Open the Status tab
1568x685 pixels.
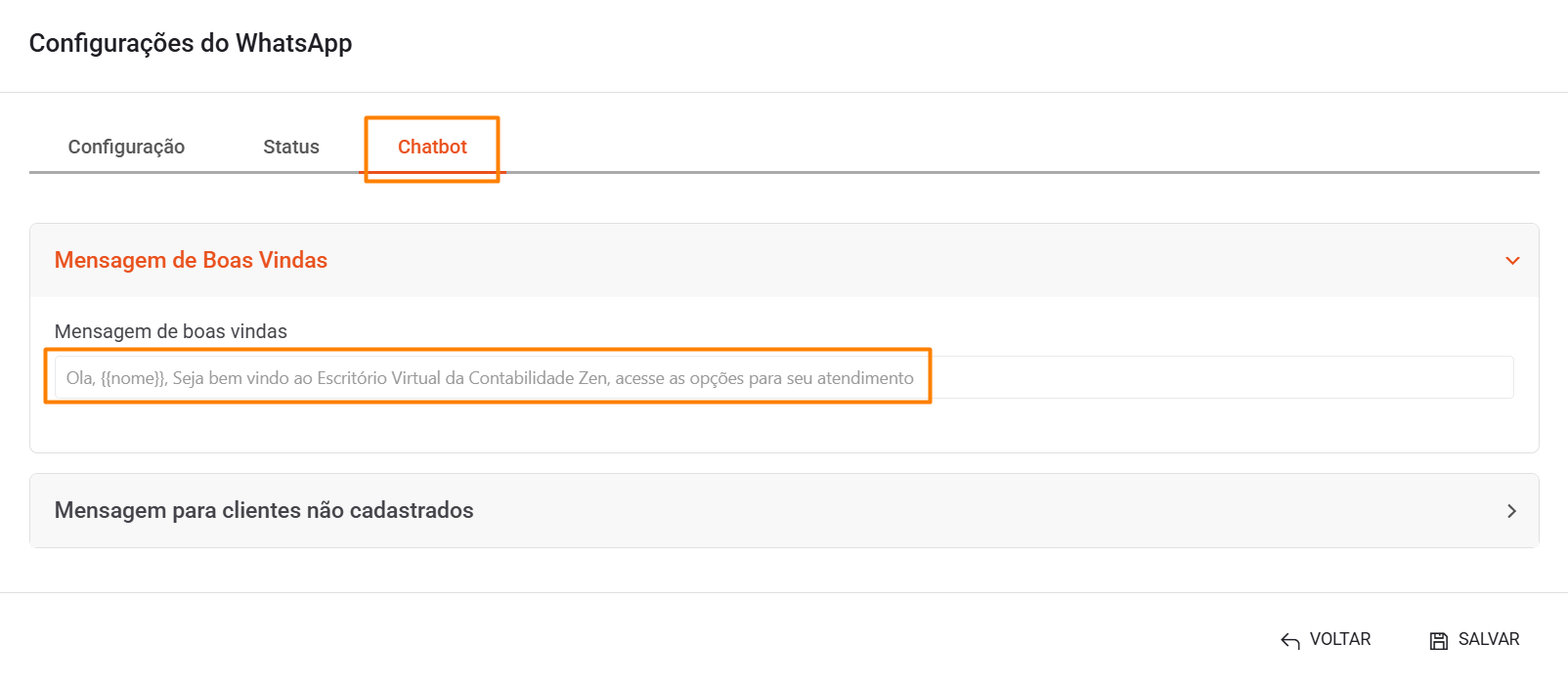[291, 147]
